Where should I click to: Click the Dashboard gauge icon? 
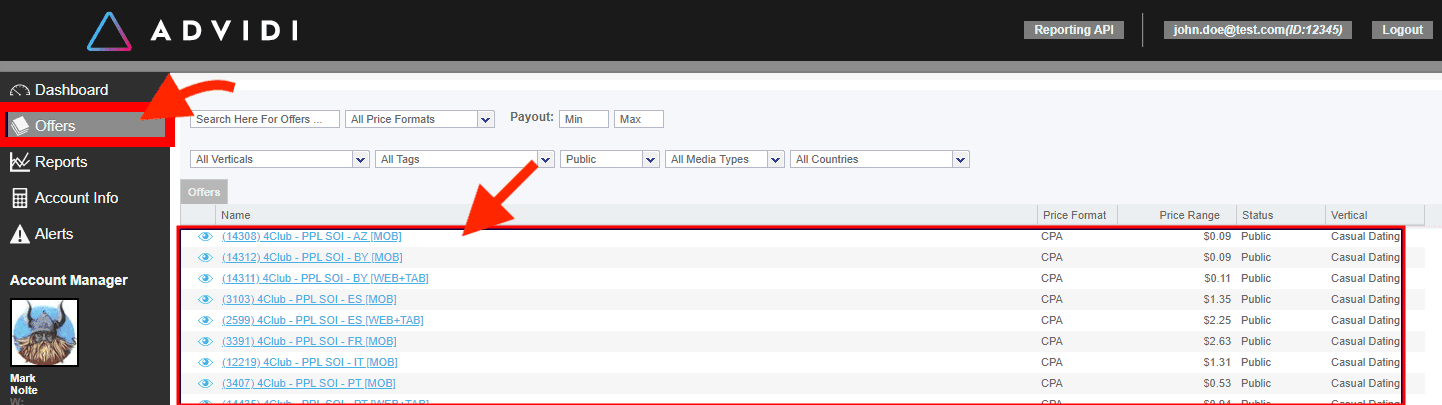[x=20, y=90]
